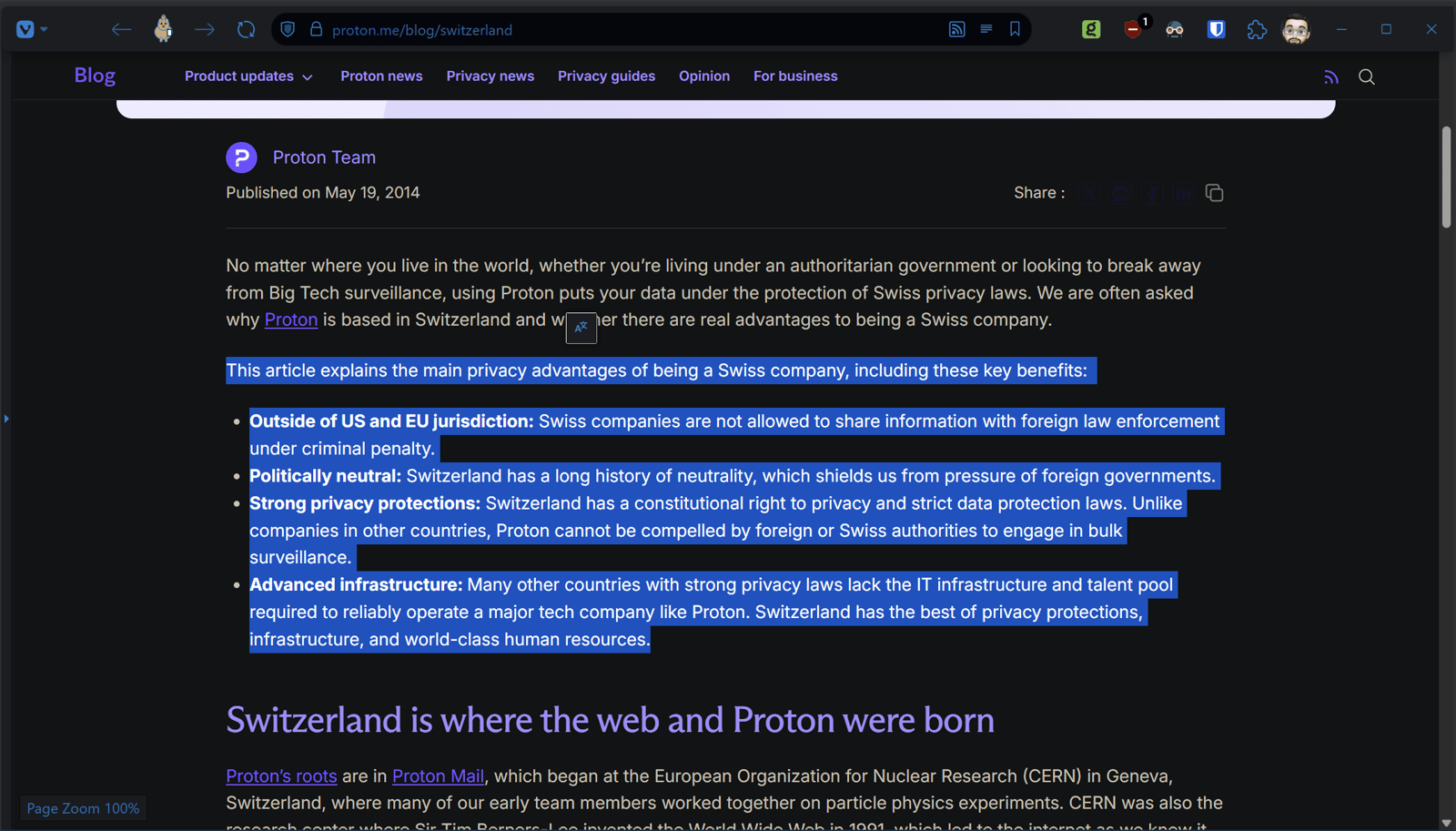Toggle the side panel via left edge arrow
This screenshot has height=831, width=1456.
pos(6,419)
